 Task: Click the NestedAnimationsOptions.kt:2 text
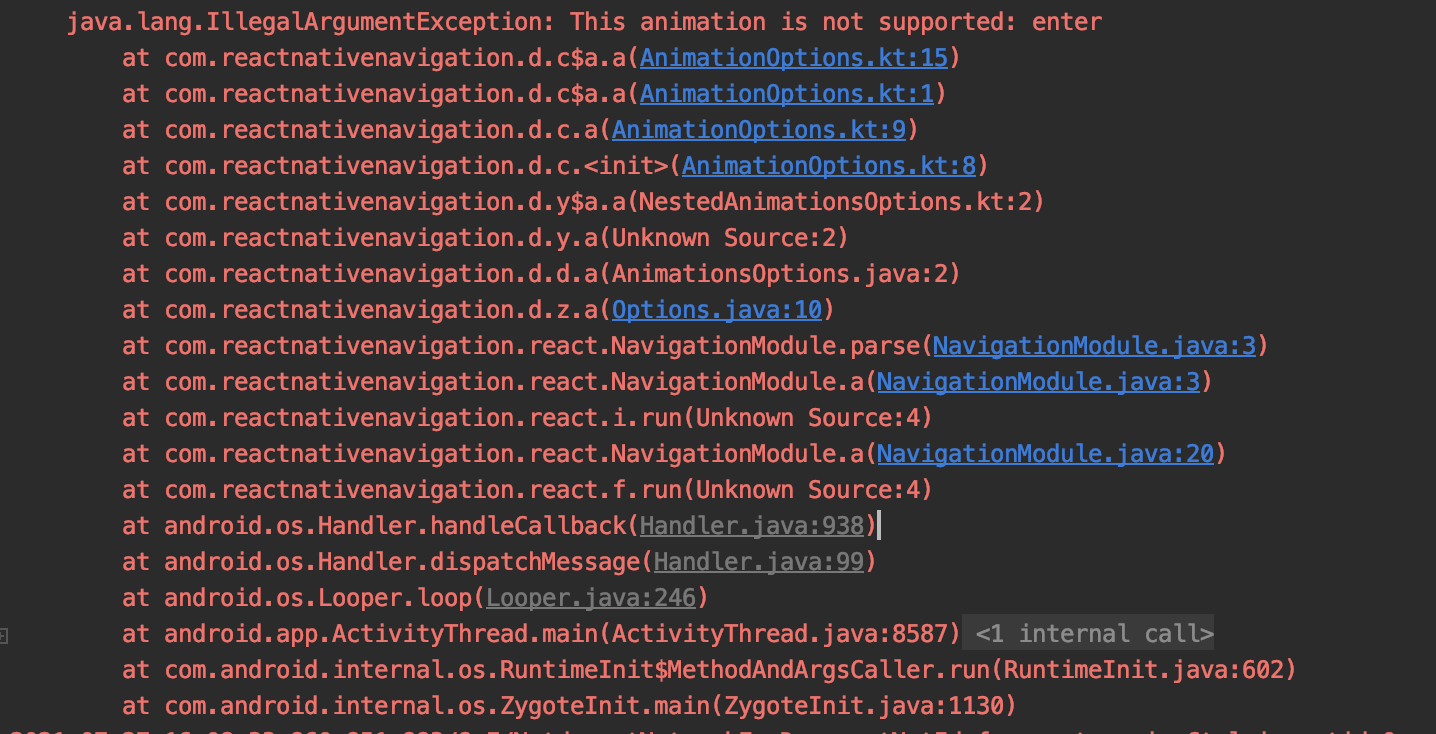pos(835,202)
